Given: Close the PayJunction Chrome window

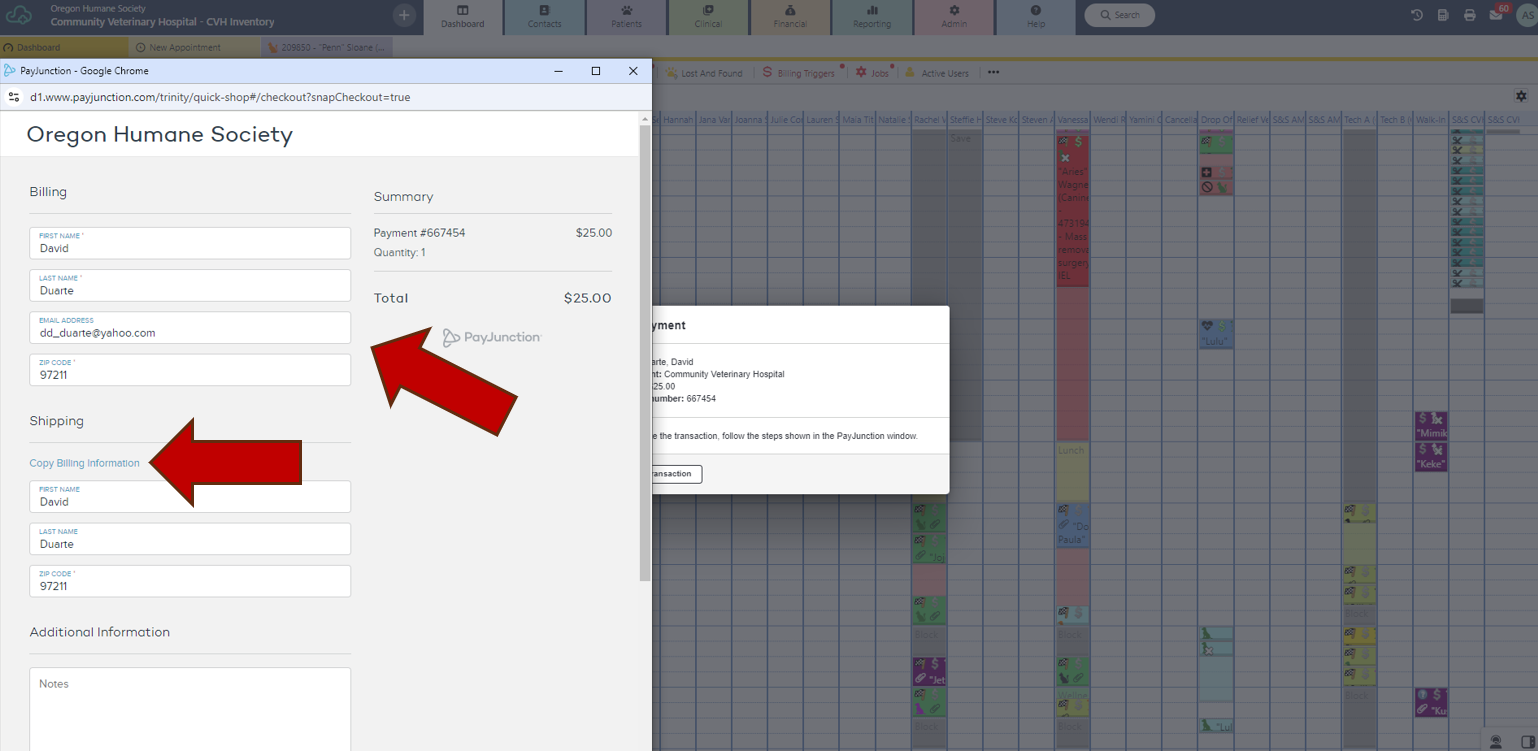Looking at the screenshot, I should click(x=633, y=71).
